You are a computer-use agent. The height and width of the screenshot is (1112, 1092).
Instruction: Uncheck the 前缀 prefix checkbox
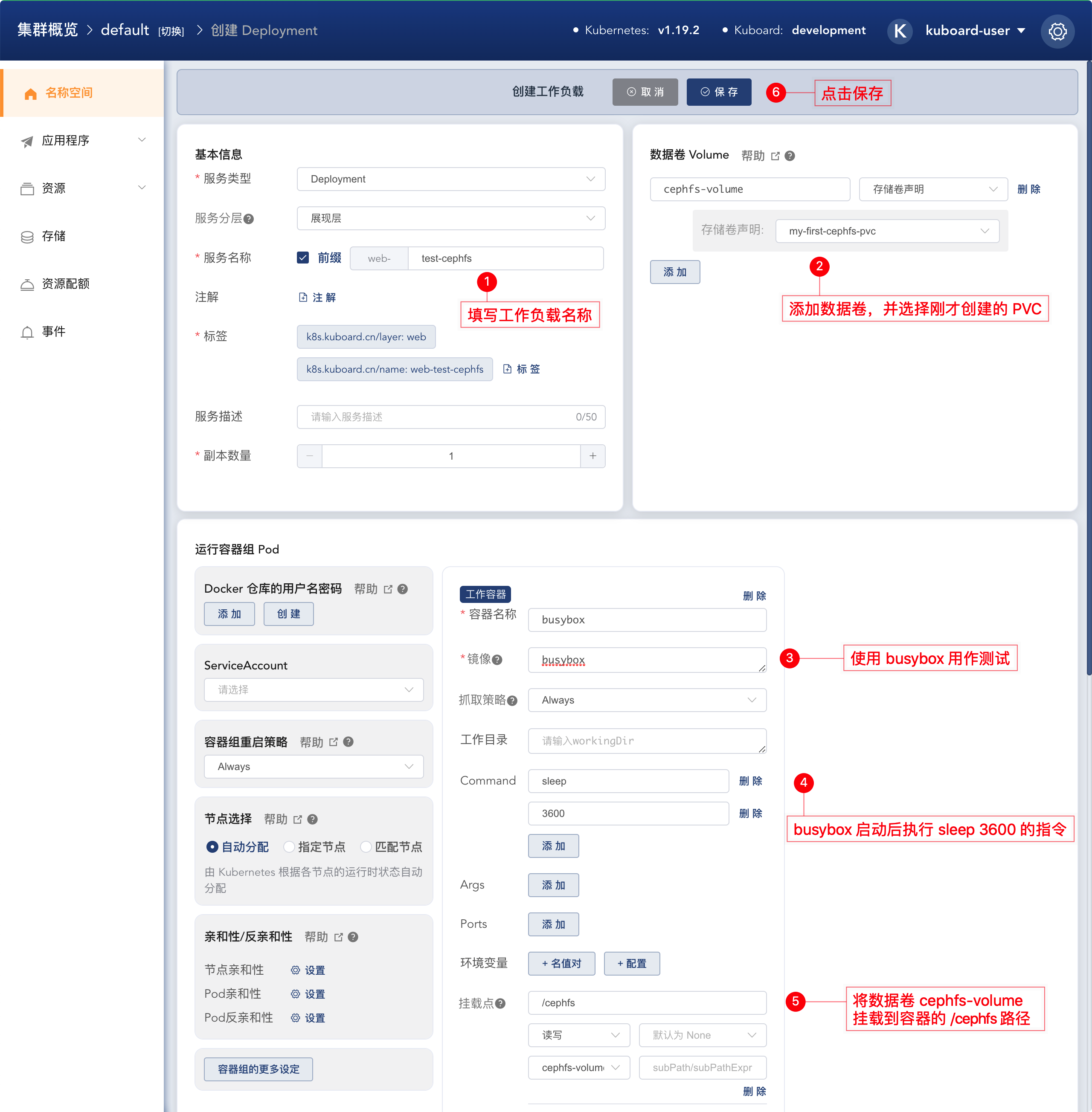pyautogui.click(x=303, y=258)
